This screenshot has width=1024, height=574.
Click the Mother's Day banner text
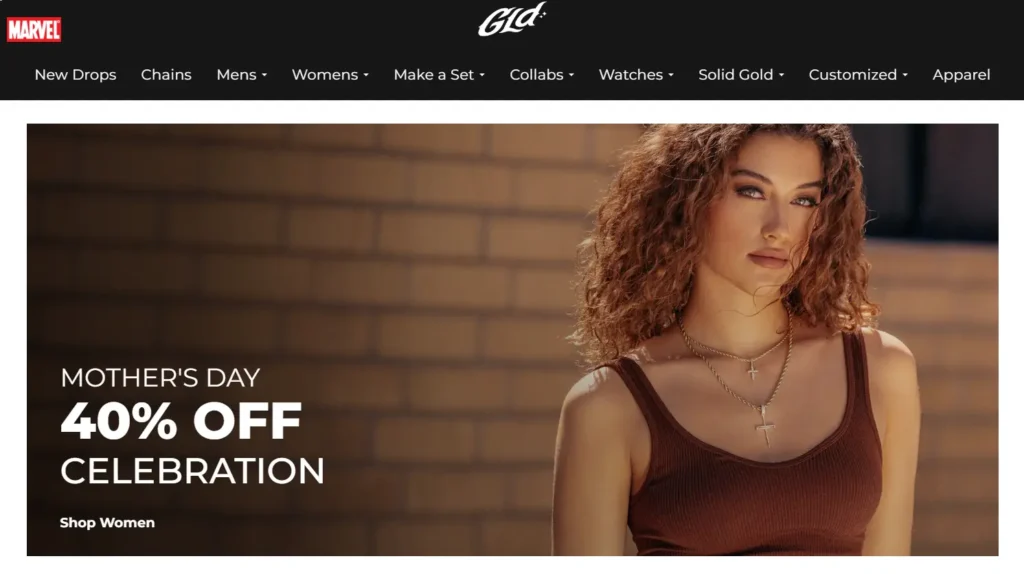point(160,377)
